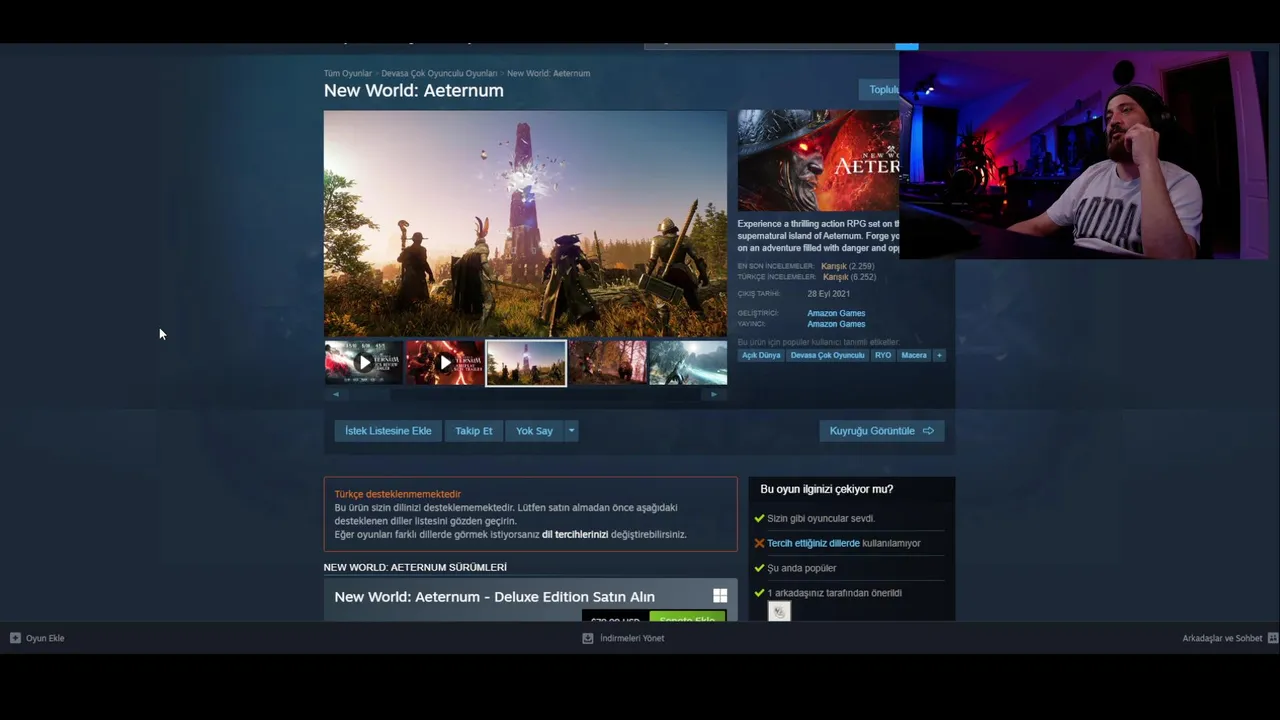Screen dimensions: 1280x720
Task: Click 'Oyun Ekle' at bottom left
Action: click(x=37, y=638)
